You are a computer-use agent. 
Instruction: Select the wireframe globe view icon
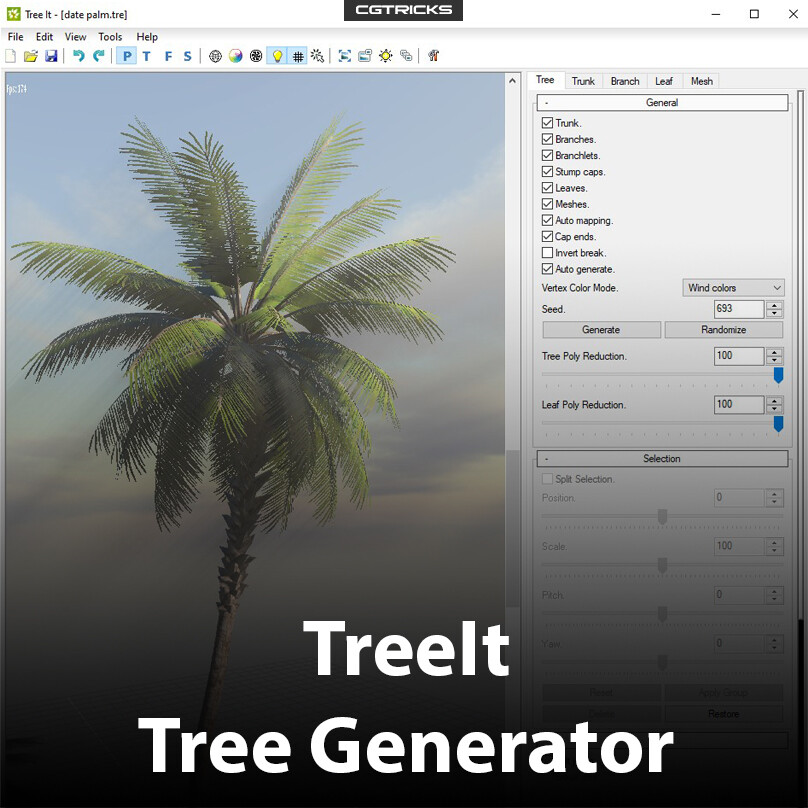click(x=214, y=56)
